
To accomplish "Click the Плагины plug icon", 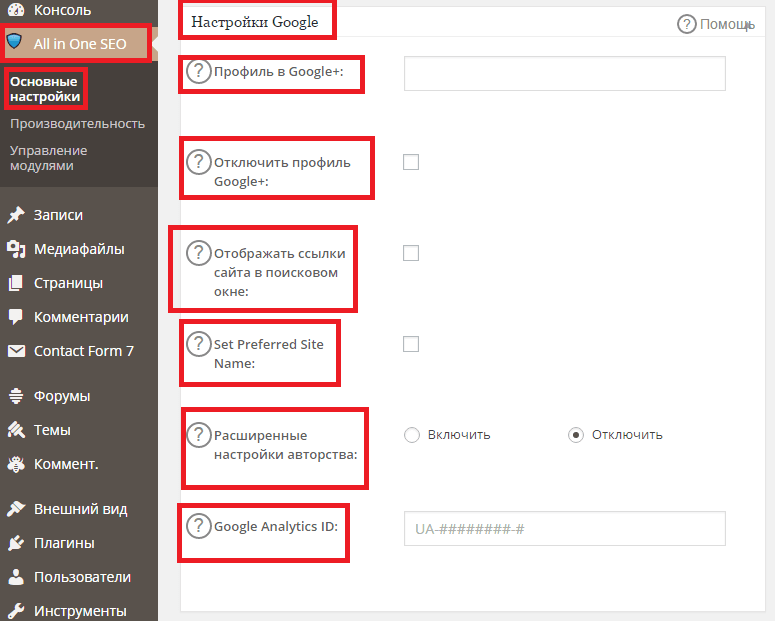I will pos(16,543).
